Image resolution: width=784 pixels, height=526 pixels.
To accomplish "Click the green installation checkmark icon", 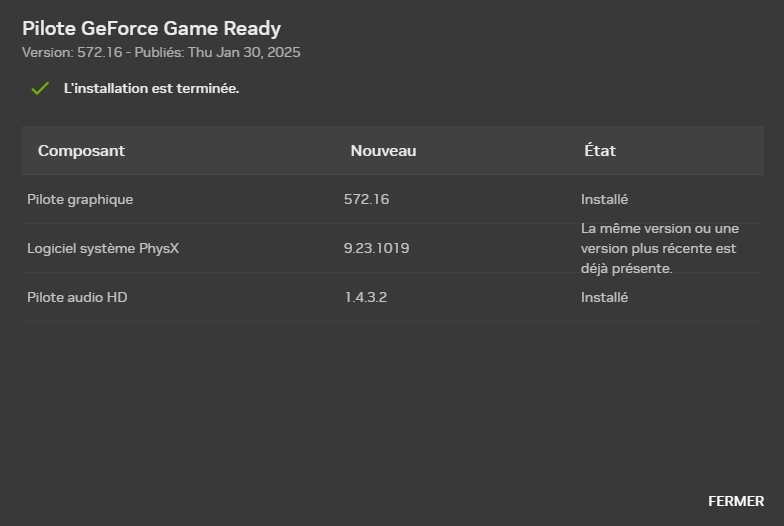I will (40, 89).
